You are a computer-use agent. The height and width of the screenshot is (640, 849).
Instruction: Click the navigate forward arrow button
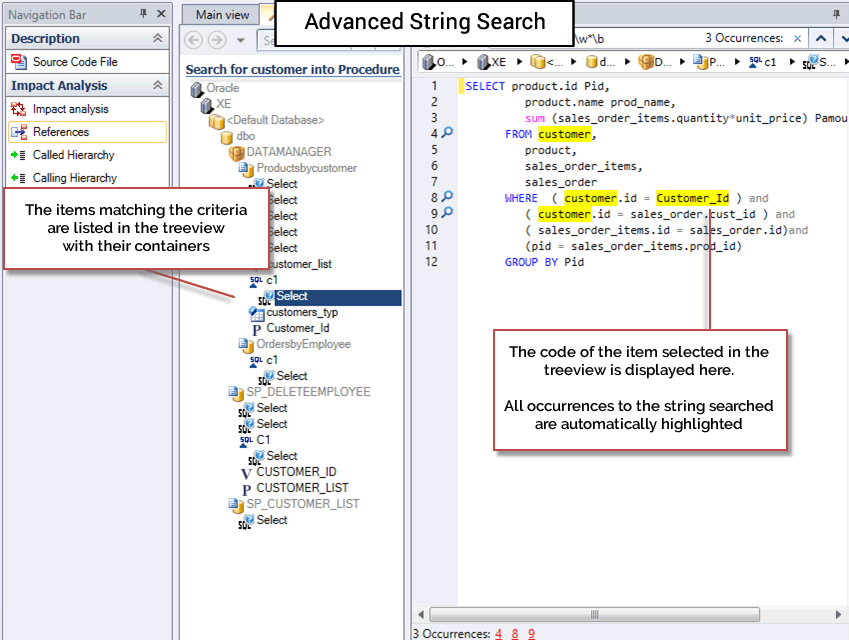(x=217, y=40)
